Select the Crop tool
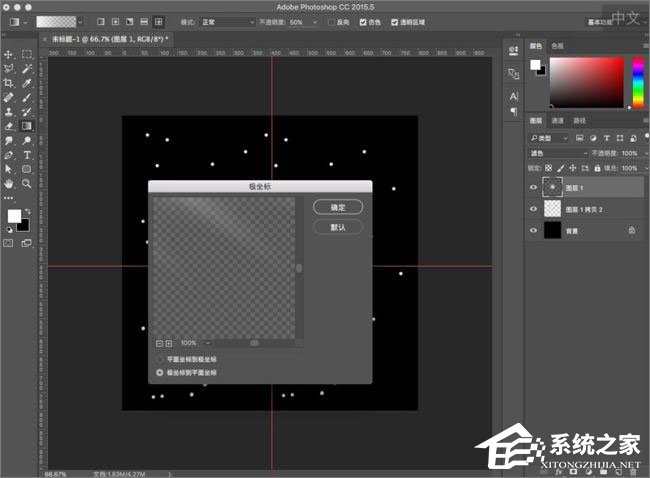Screen dimensions: 650x478 (8, 83)
